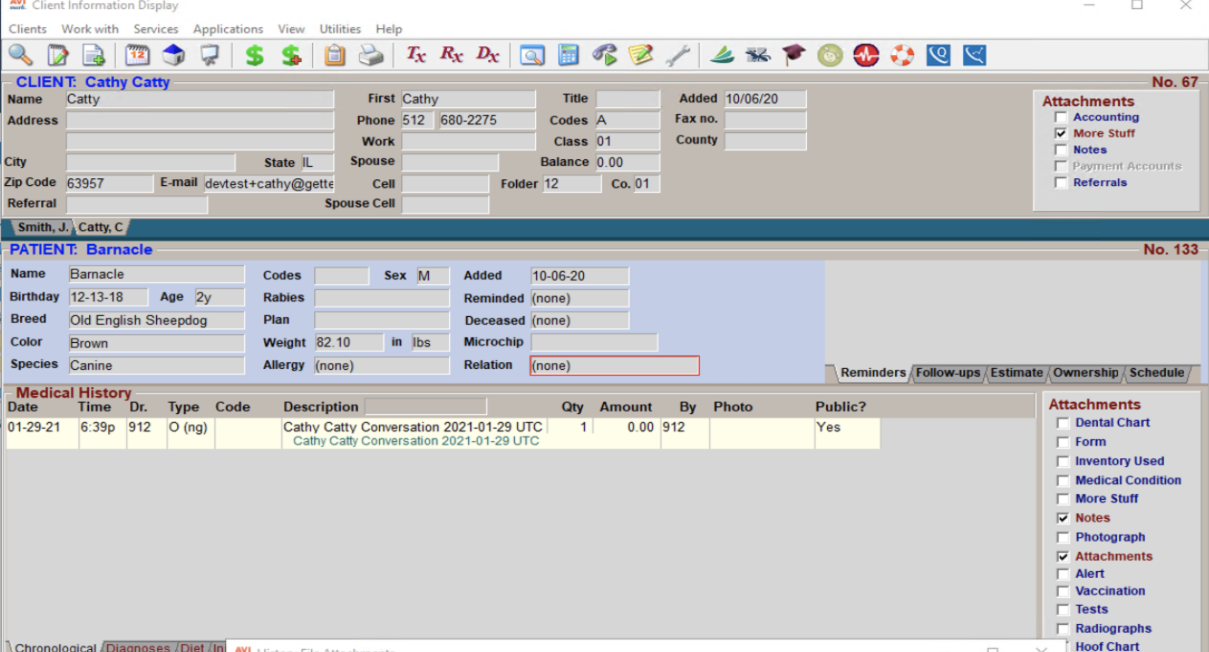Click the orange lifebuoy help icon
The image size is (1209, 652).
coord(902,55)
